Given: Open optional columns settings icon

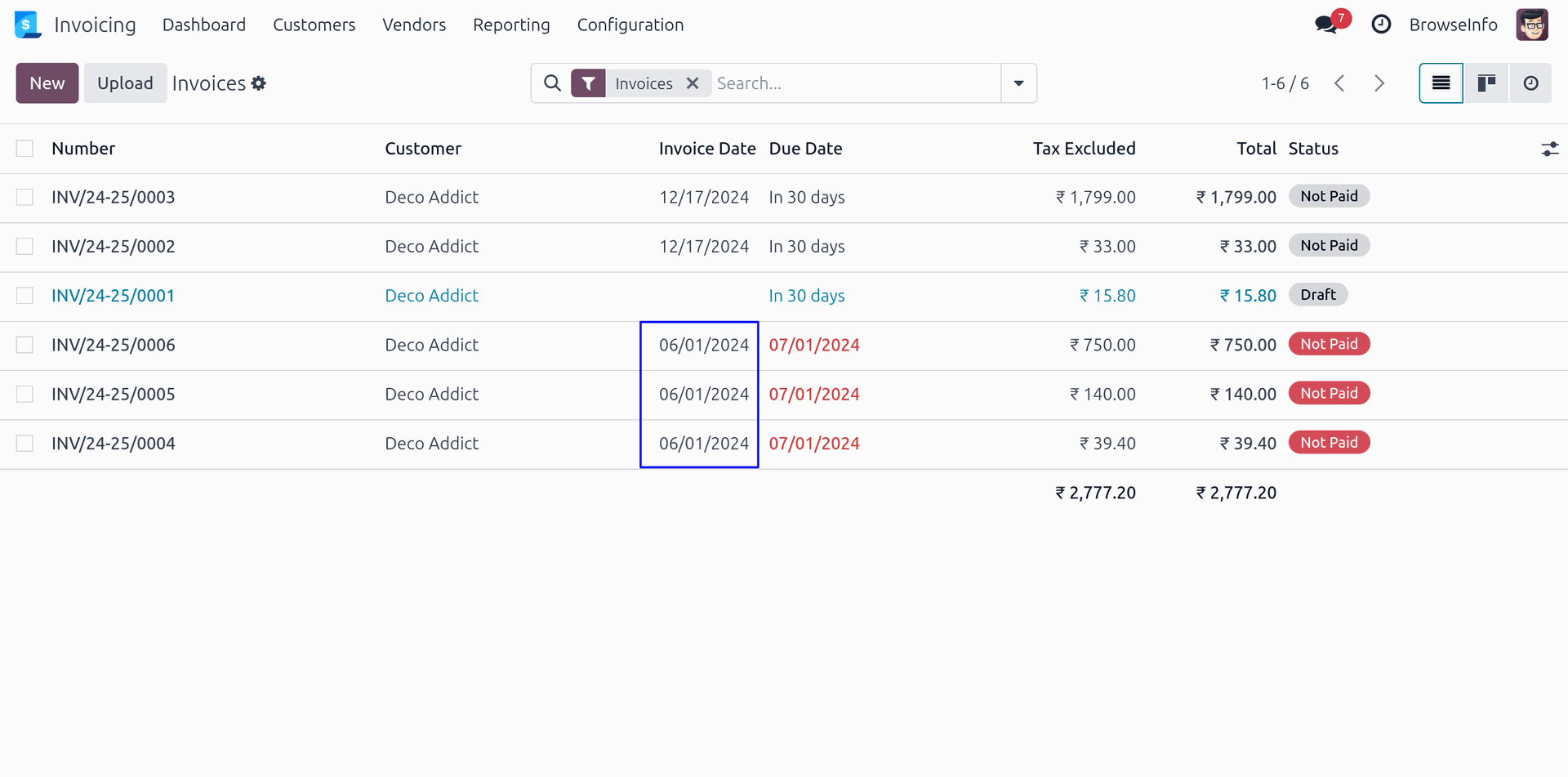Looking at the screenshot, I should coord(1549,149).
